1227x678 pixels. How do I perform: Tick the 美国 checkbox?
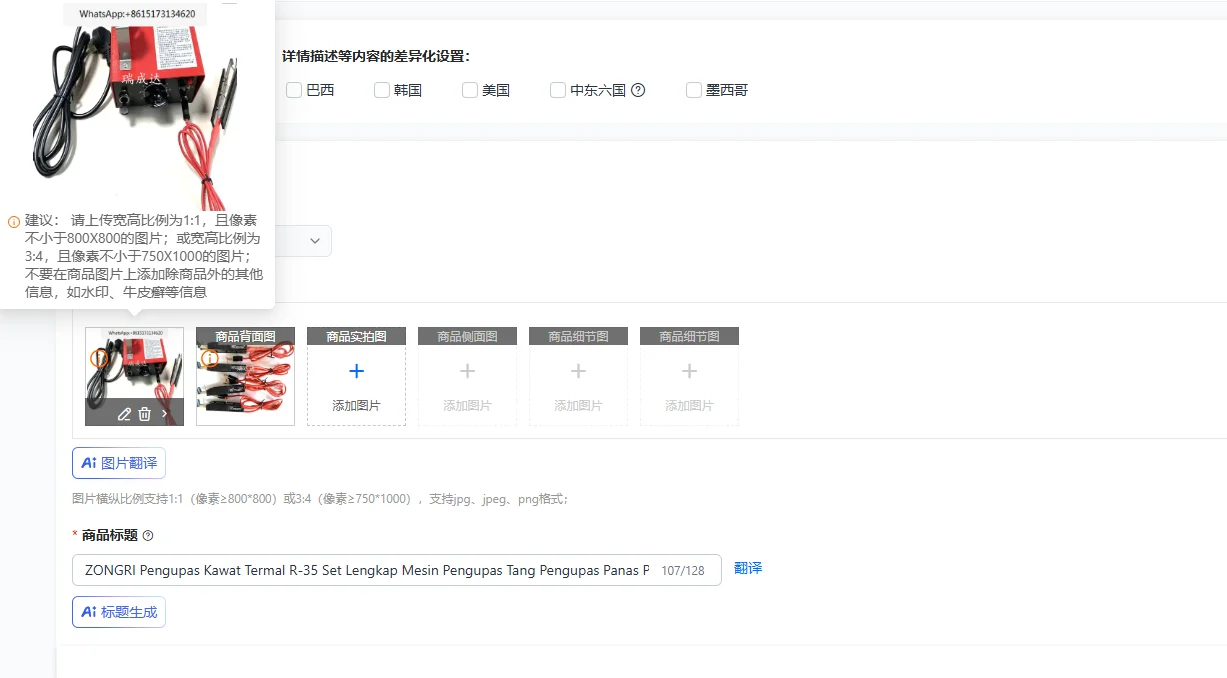[470, 90]
